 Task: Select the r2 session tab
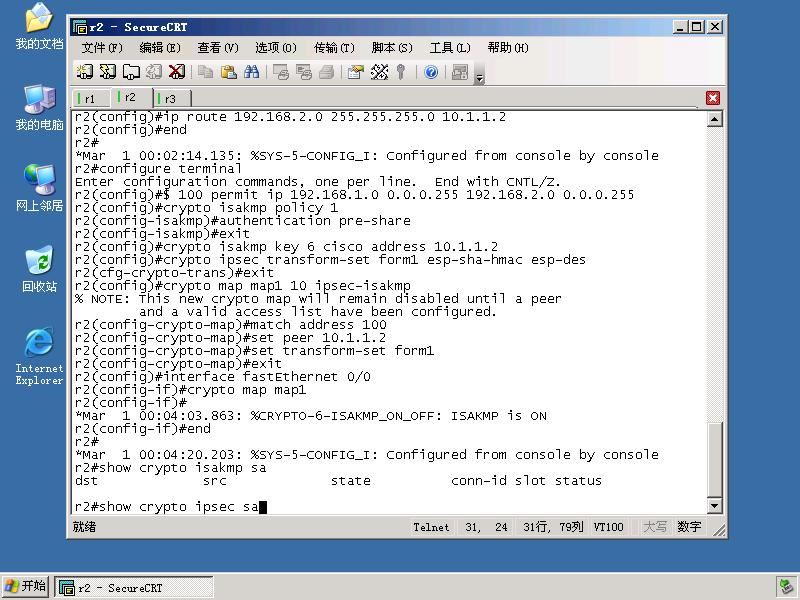click(x=131, y=97)
